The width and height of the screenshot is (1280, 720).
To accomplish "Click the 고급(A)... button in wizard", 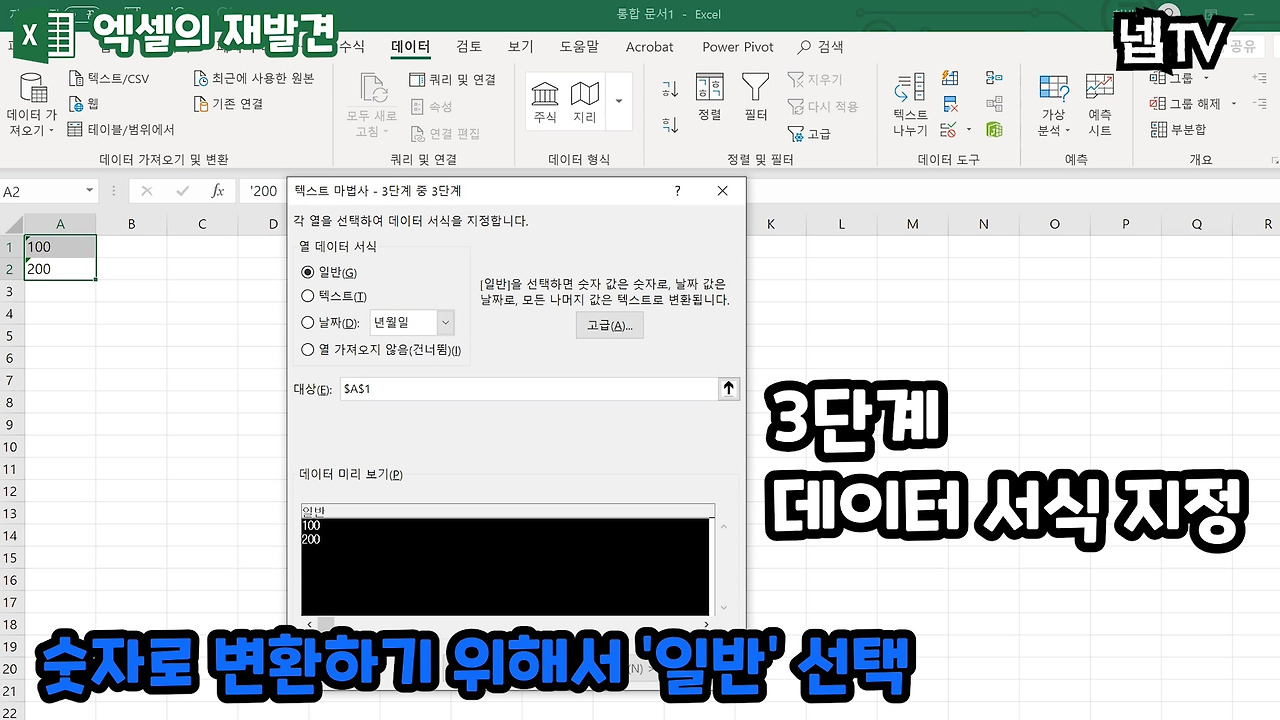I will (610, 326).
